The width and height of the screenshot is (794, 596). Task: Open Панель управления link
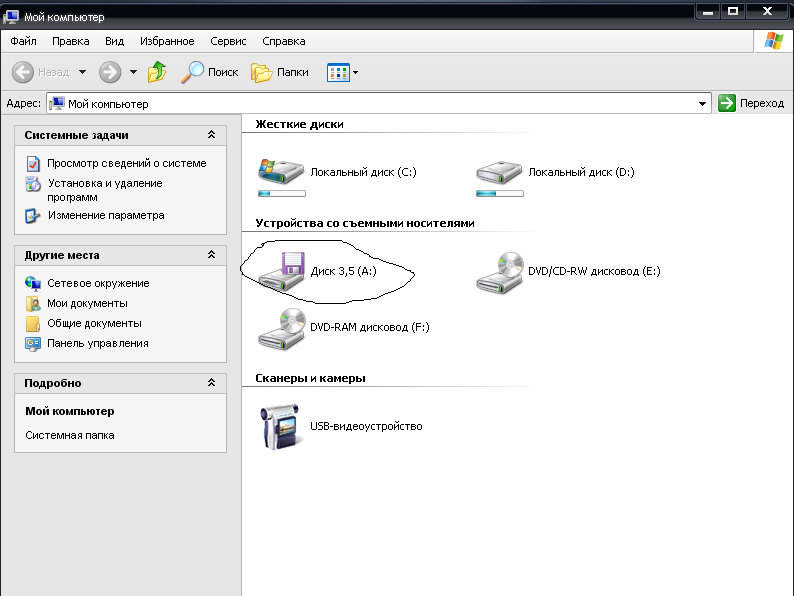98,344
